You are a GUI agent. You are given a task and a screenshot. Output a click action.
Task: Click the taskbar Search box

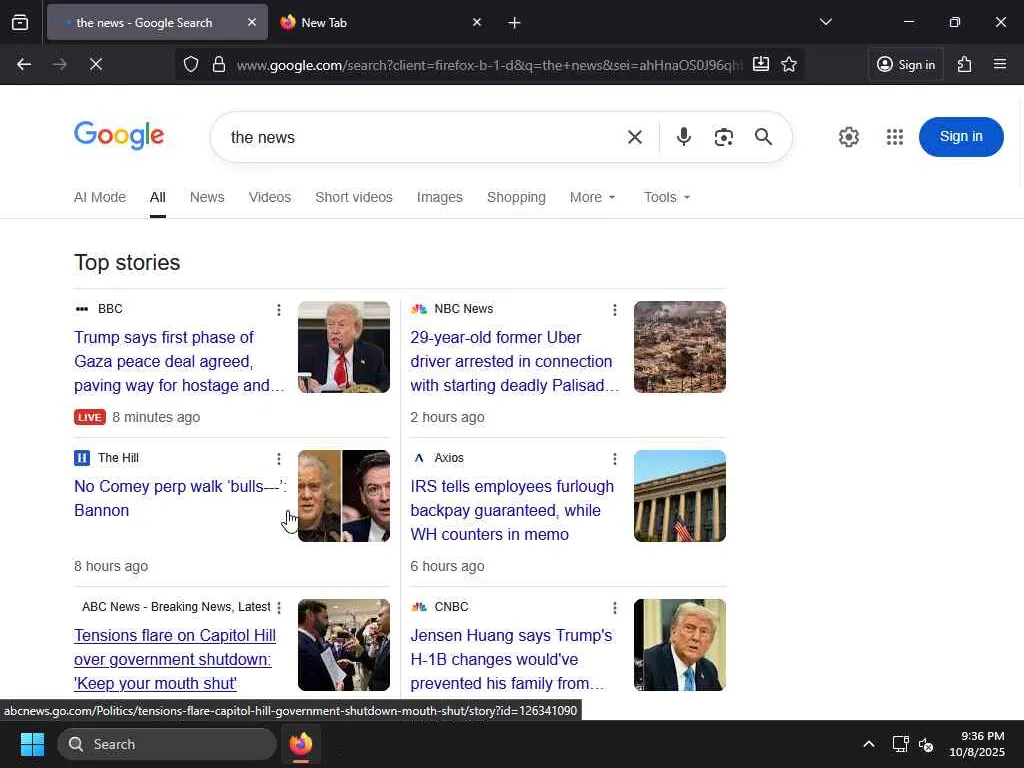pos(167,744)
